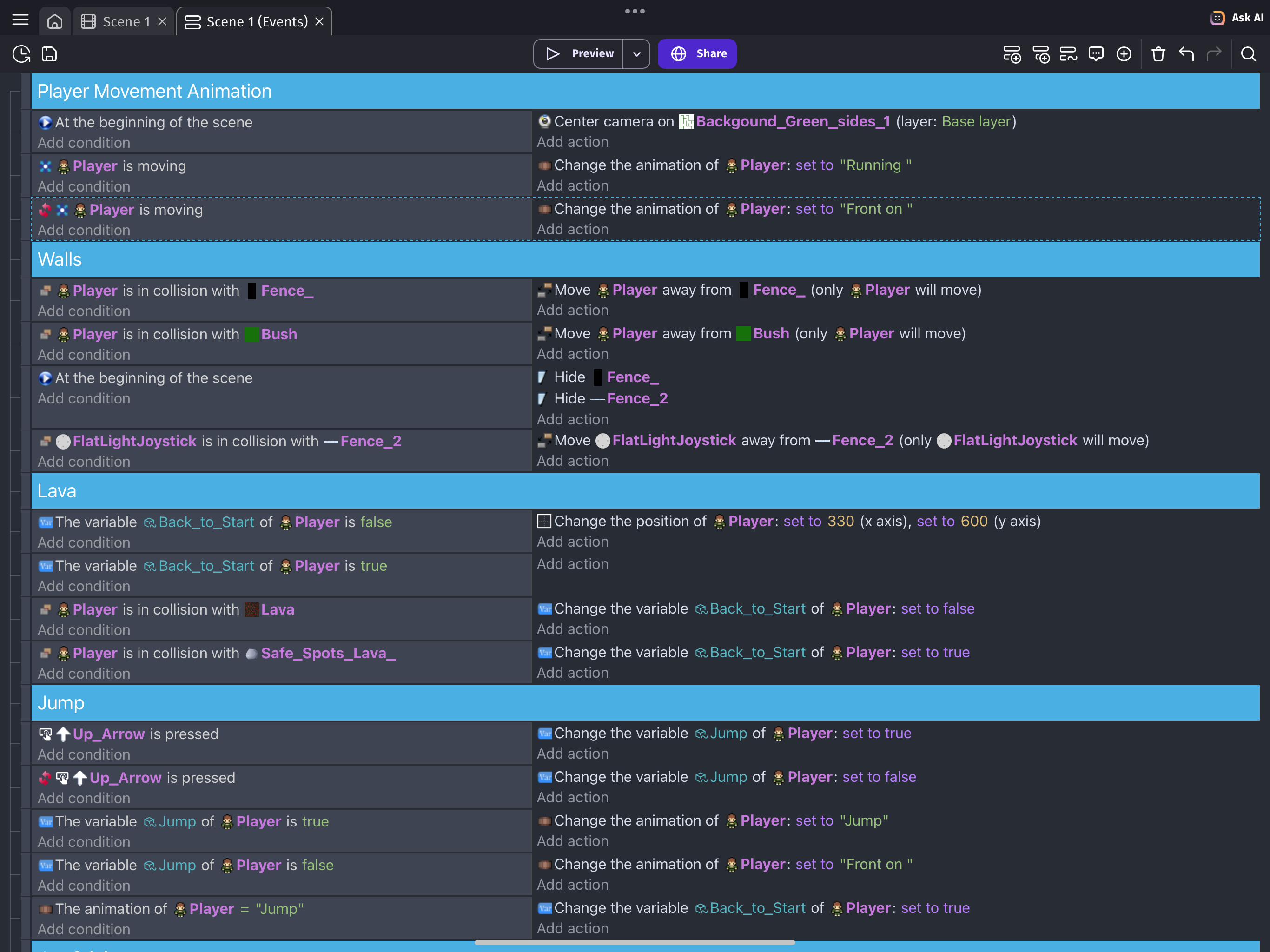Add action under Hide Fence_2
Viewport: 1270px width, 952px height.
coord(572,419)
